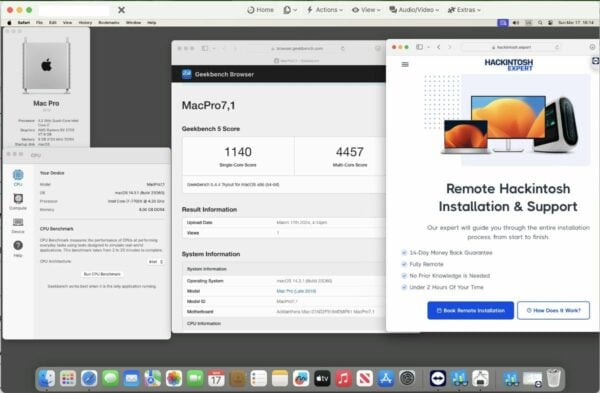Go back in the Hackintosh Safari window
600x393 pixels.
pyautogui.click(x=439, y=47)
